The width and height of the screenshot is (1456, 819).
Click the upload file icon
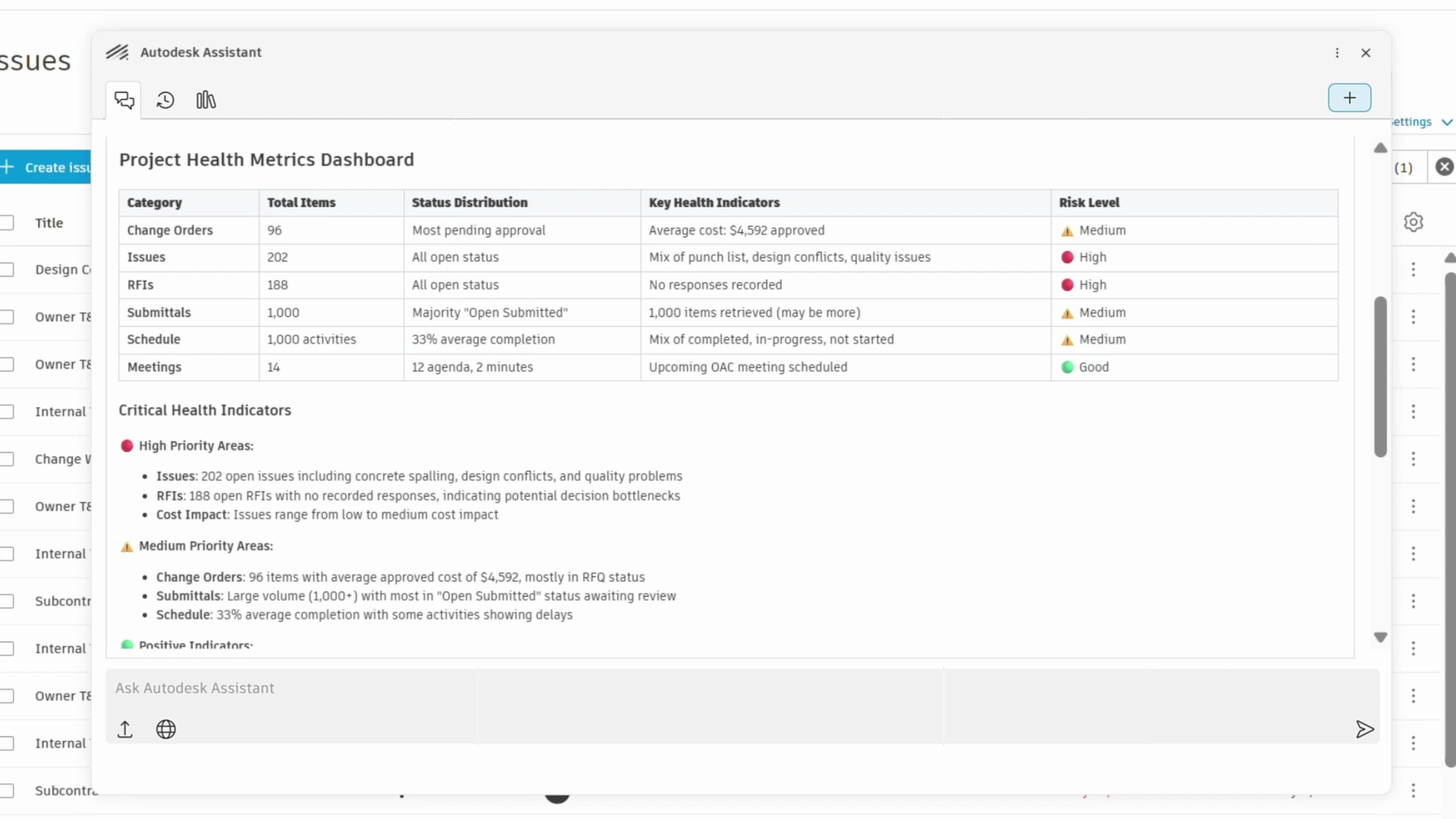tap(125, 729)
